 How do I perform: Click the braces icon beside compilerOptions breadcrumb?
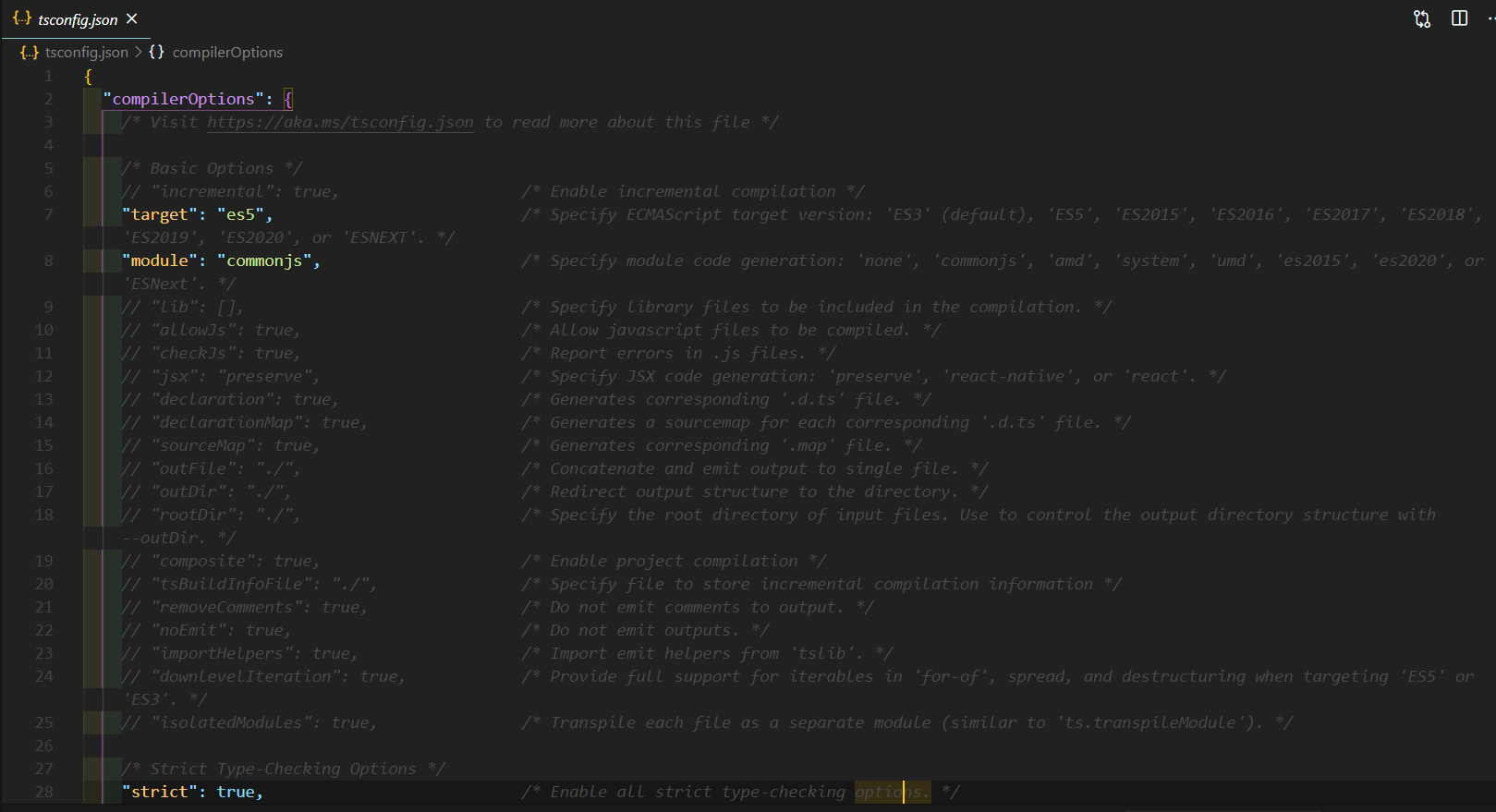click(x=157, y=53)
